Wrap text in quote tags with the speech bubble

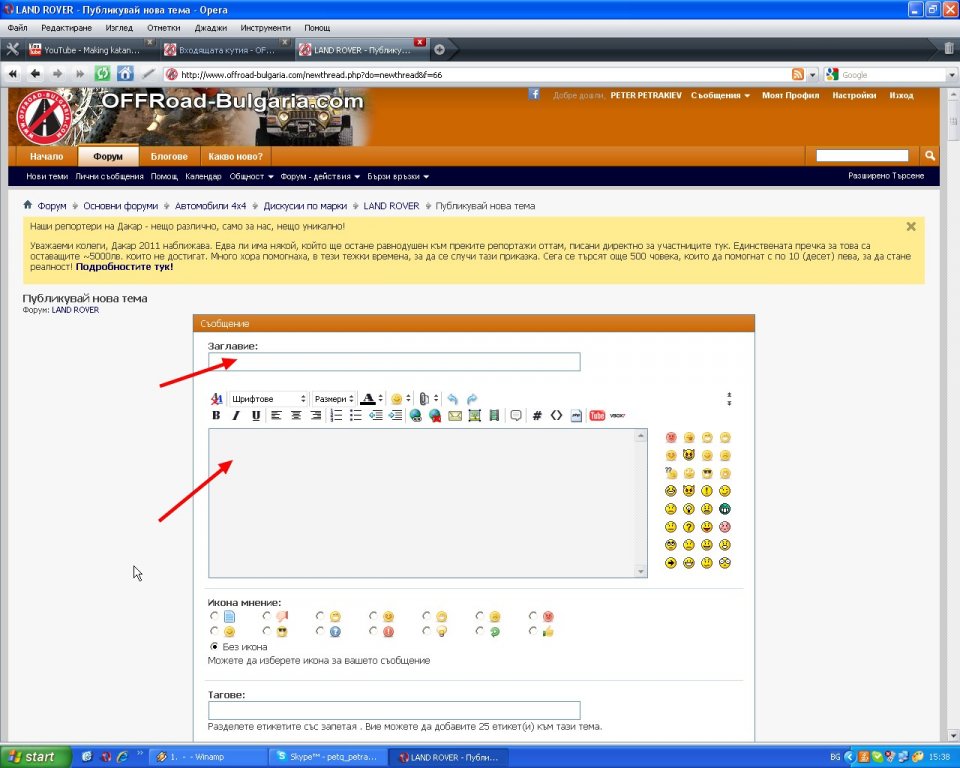pos(516,416)
